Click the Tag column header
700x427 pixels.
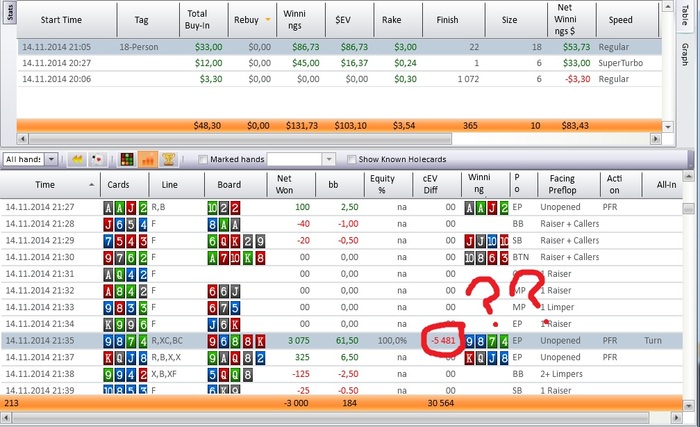pyautogui.click(x=142, y=20)
